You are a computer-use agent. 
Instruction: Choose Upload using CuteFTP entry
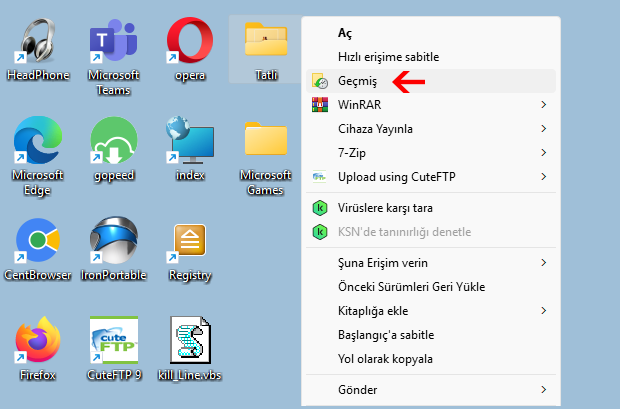coord(431,177)
